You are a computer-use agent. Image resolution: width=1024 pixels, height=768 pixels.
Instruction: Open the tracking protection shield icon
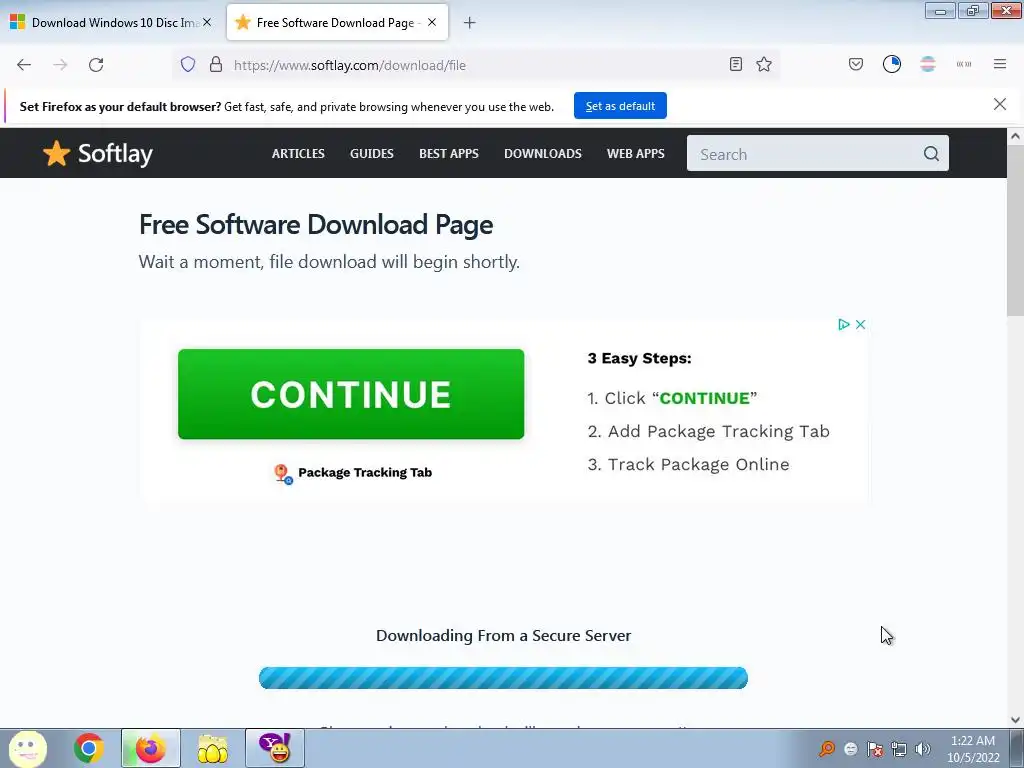tap(188, 65)
